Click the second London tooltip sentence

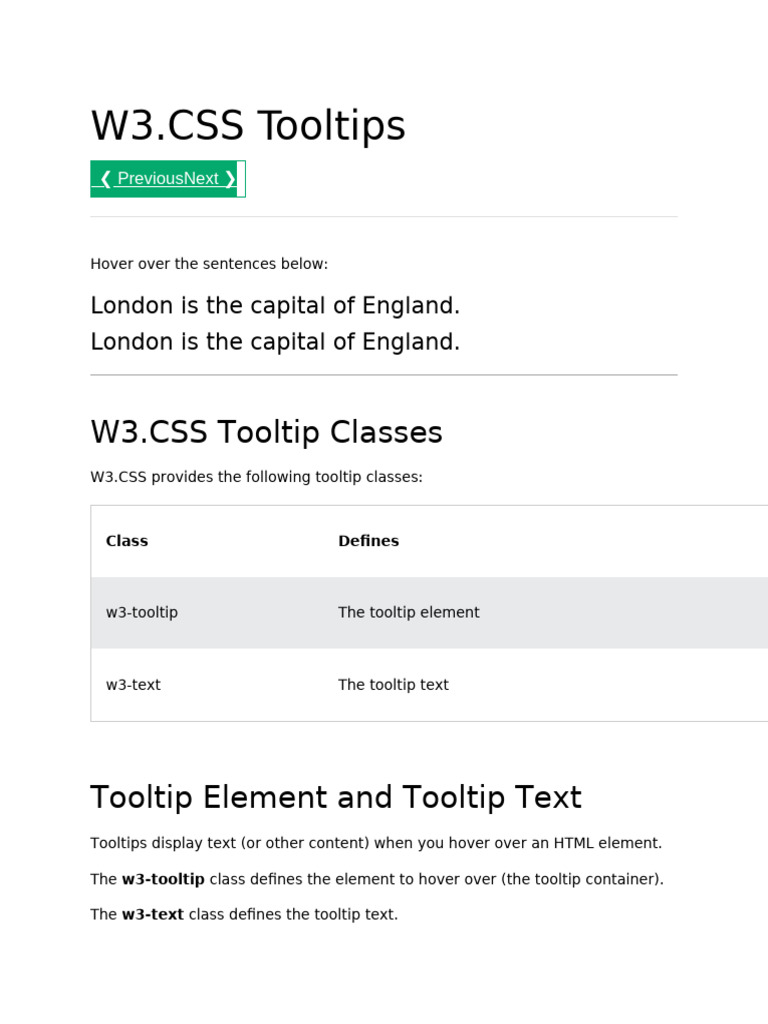[x=275, y=342]
